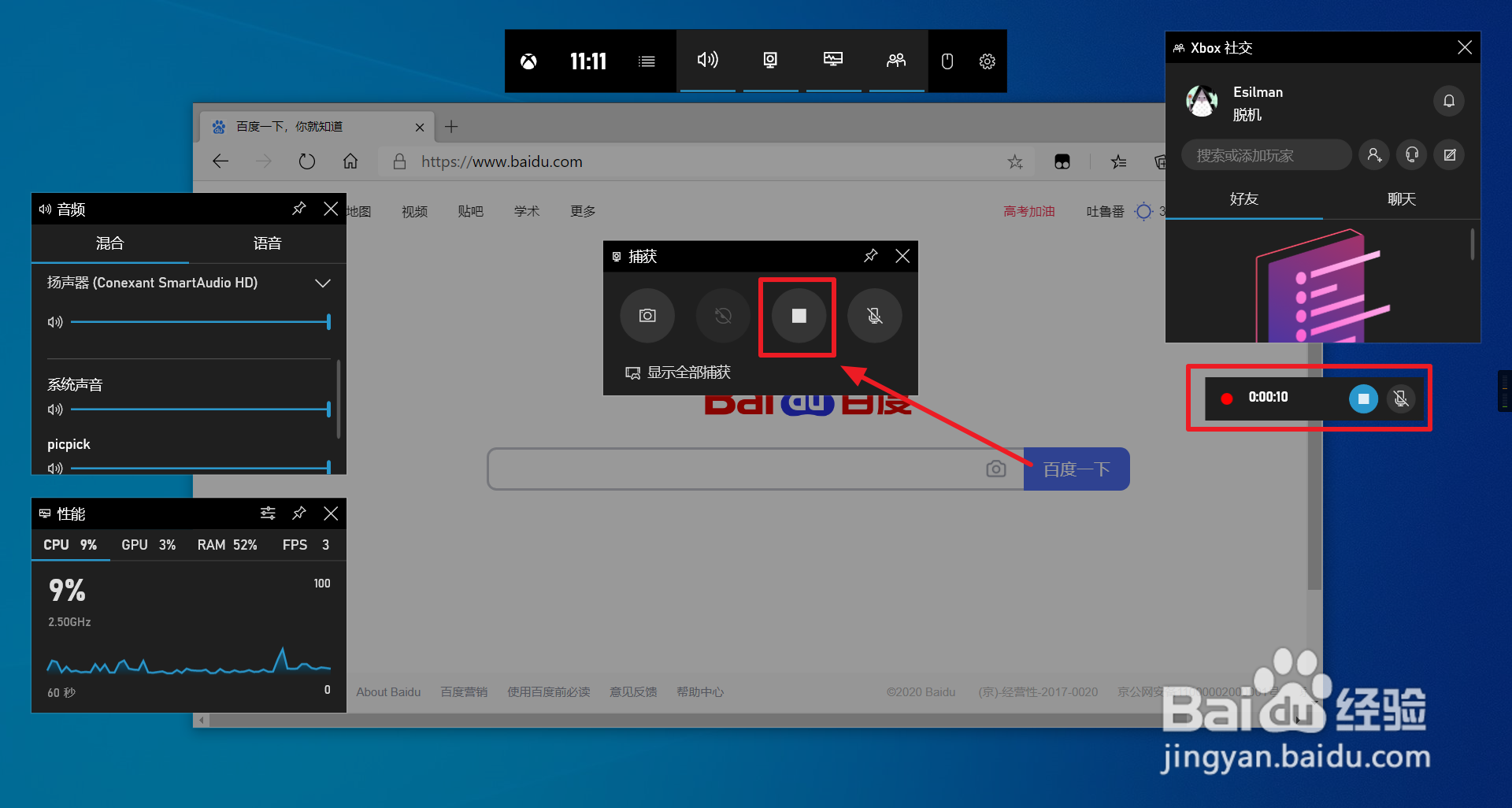1512x808 pixels.
Task: Select the RAM performance tab
Action: (x=227, y=545)
